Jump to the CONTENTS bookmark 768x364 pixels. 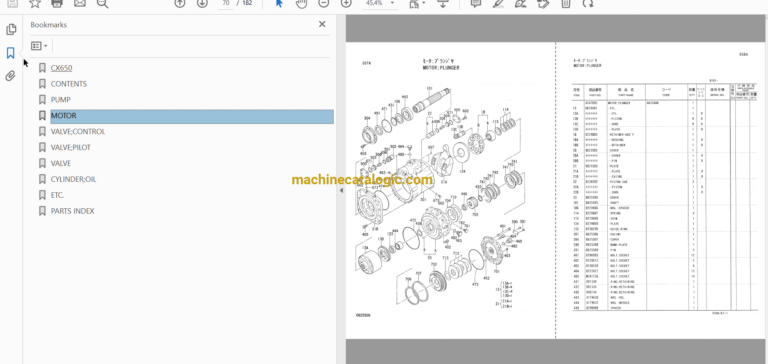point(69,84)
